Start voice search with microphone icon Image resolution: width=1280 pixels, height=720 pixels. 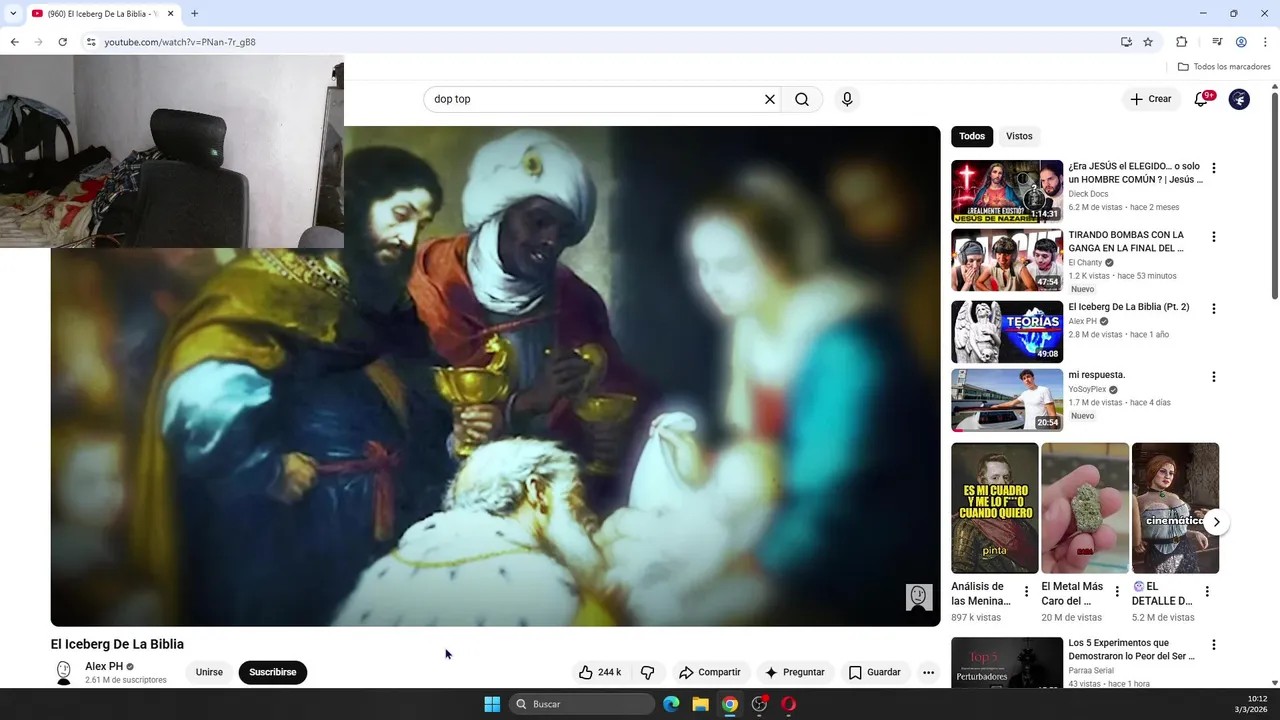coord(847,99)
